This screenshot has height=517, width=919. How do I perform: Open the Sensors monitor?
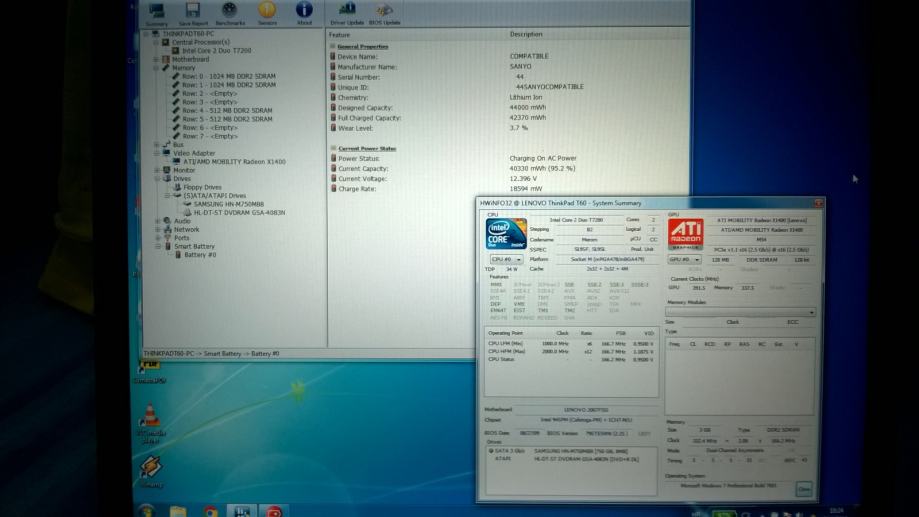point(267,13)
